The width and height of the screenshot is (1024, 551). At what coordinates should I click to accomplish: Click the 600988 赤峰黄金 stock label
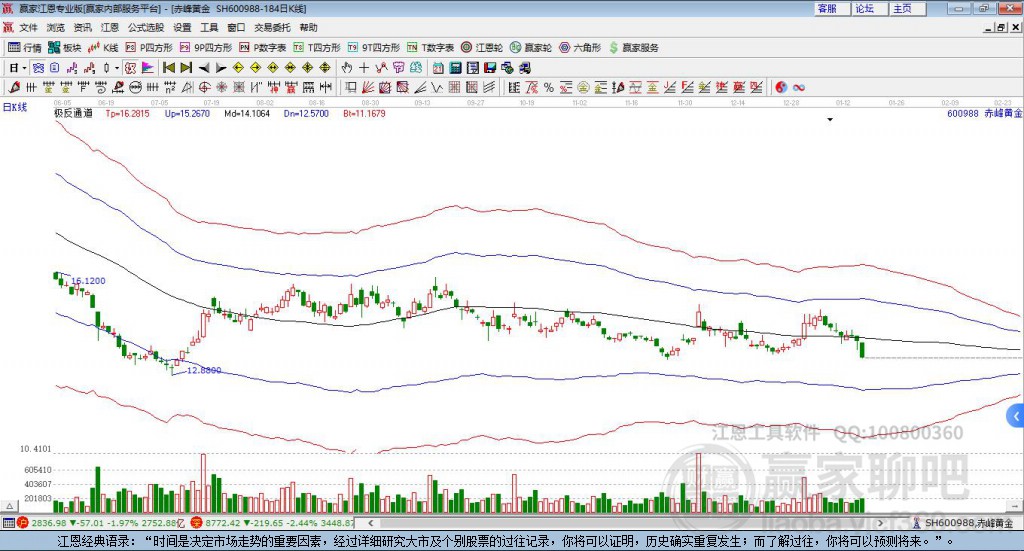pos(984,113)
